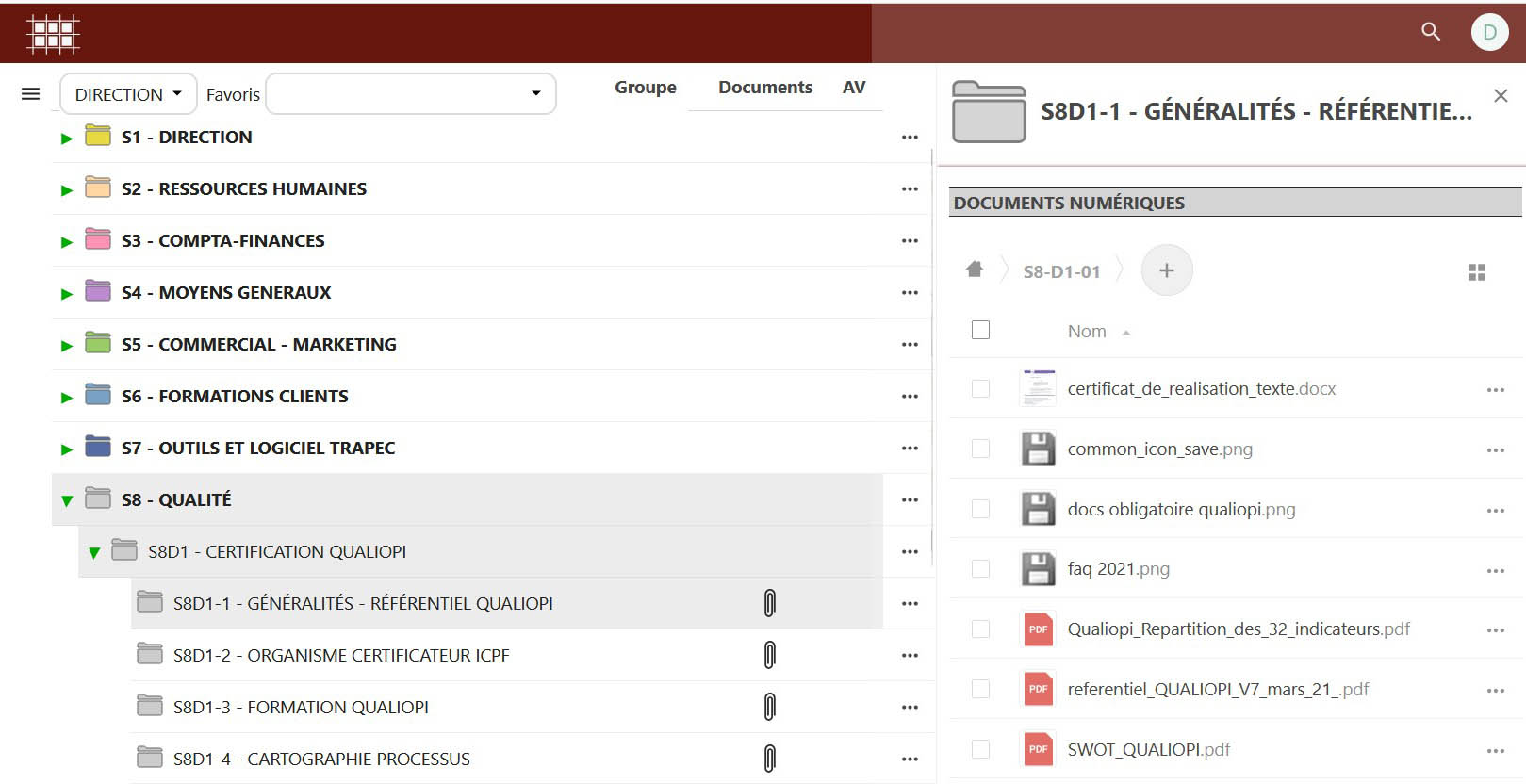Screen dimensions: 1526x784
Task: Expand the S4 - MOYENS GENERAUX arrow
Action: 67,294
